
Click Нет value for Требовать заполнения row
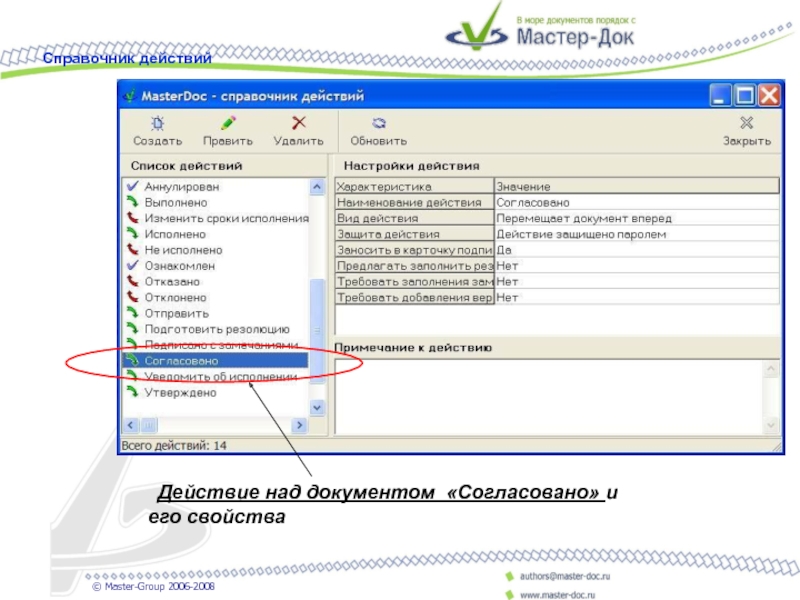click(637, 282)
